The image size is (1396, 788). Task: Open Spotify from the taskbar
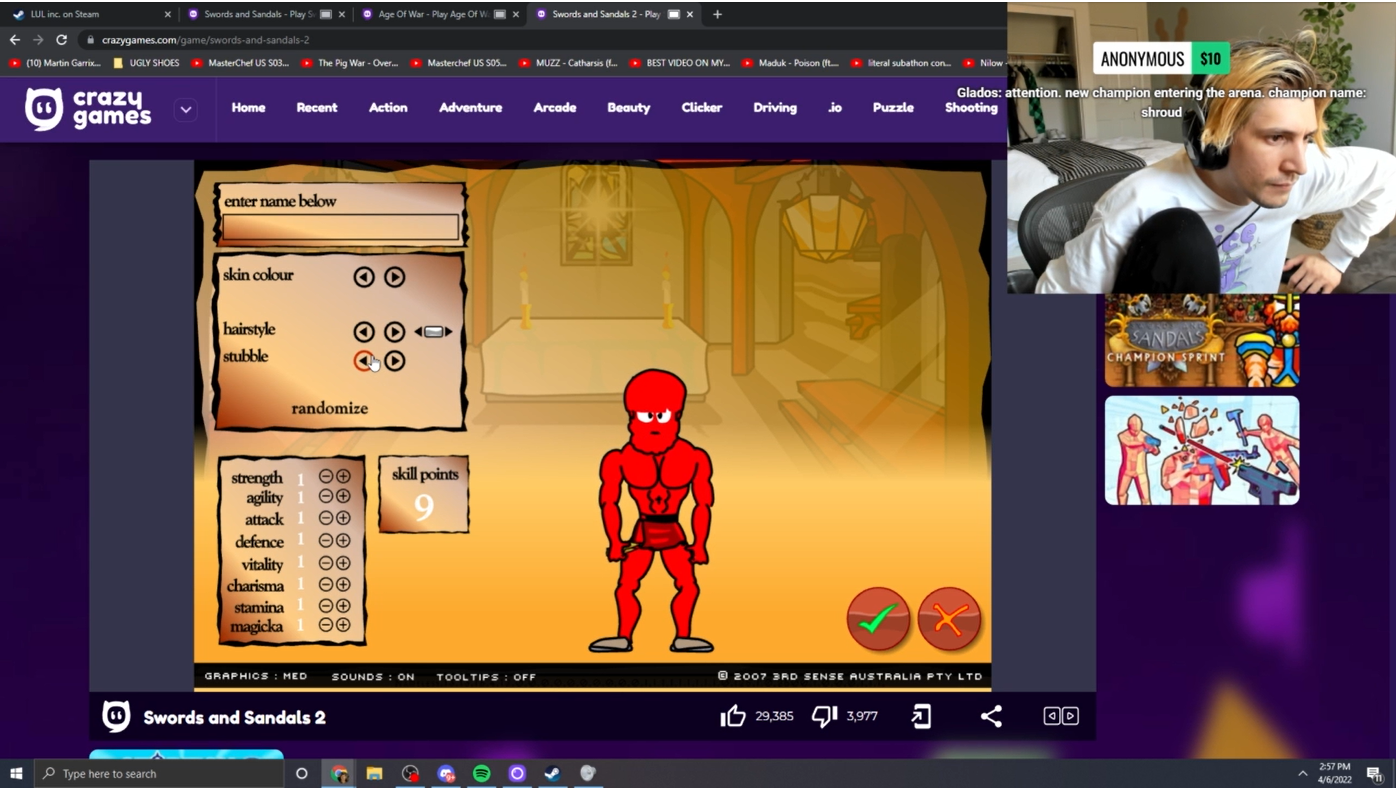(481, 773)
